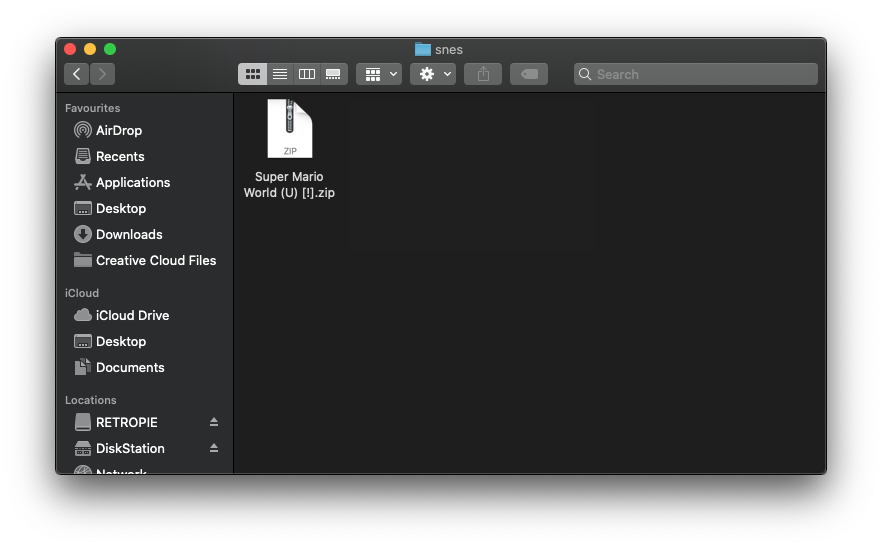Eject the DiskStation volume
The image size is (882, 548).
coord(214,448)
